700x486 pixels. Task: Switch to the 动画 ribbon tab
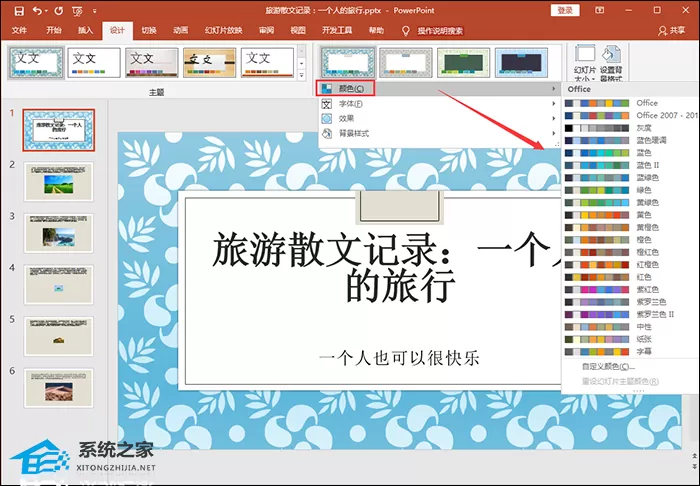point(180,30)
